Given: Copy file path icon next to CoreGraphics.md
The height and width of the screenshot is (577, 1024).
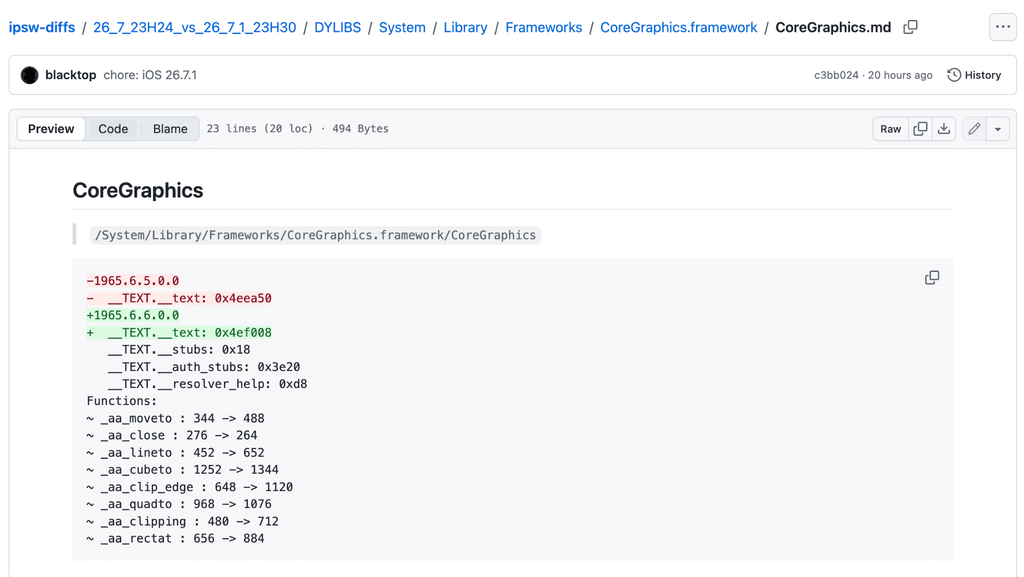Looking at the screenshot, I should (910, 27).
